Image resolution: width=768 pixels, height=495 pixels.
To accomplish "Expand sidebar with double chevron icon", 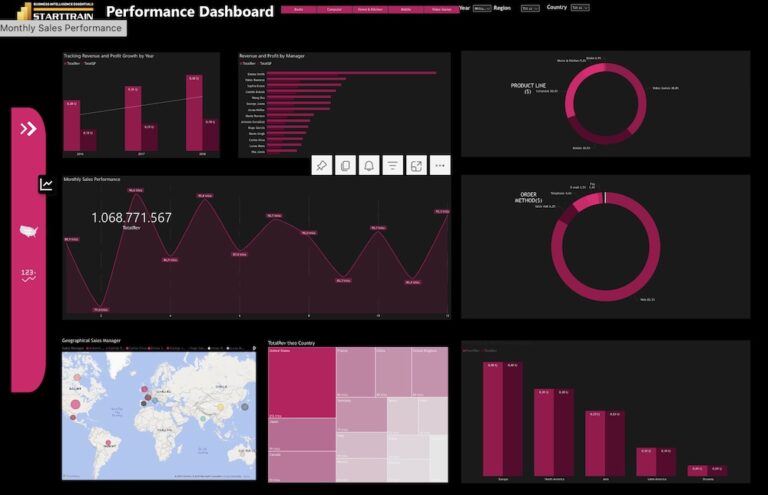I will [x=28, y=128].
